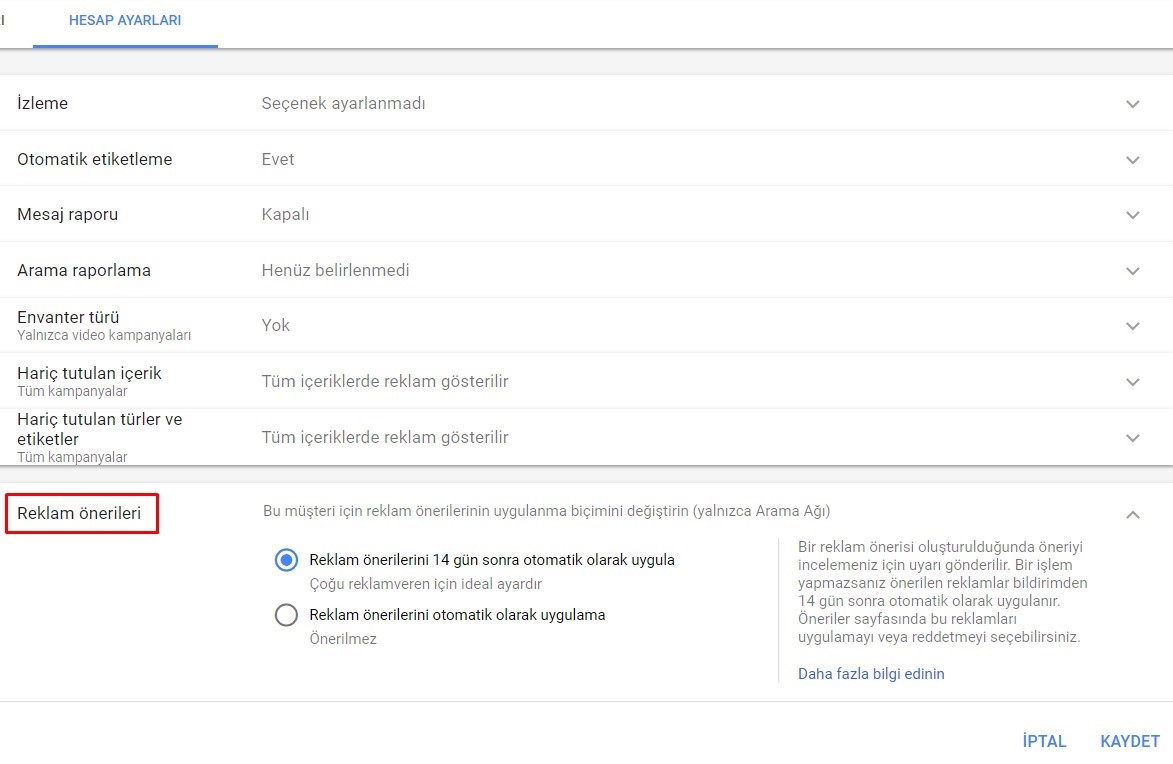Click the Envanter türü chevron icon
This screenshot has width=1173, height=764.
click(1132, 326)
